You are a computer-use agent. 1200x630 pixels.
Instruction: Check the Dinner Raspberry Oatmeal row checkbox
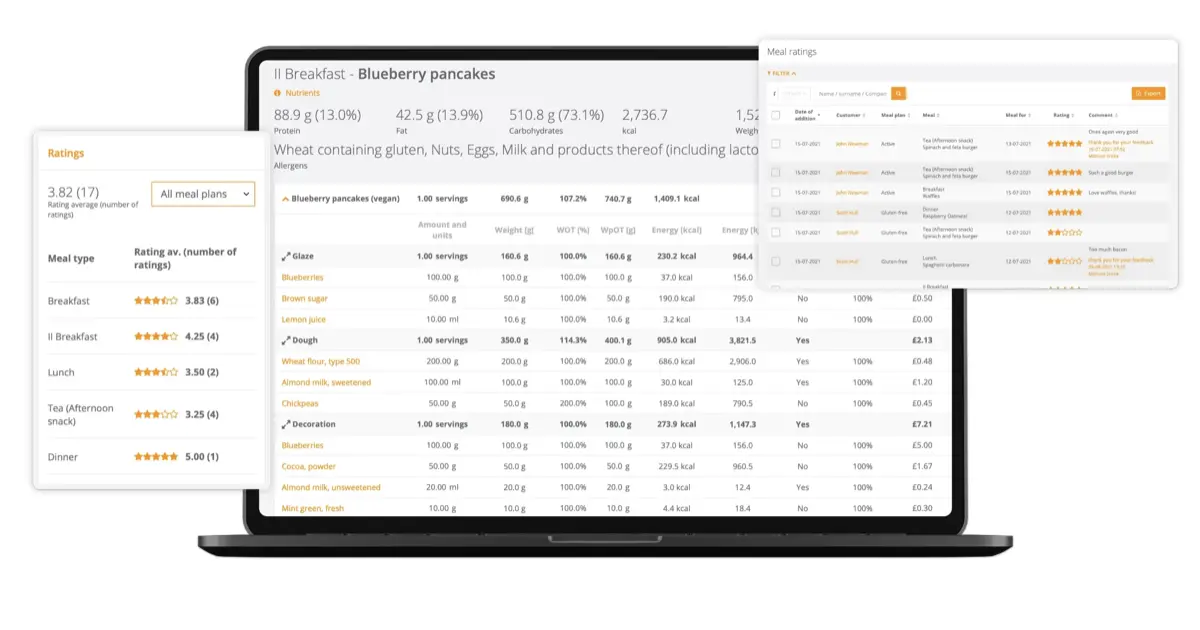pyautogui.click(x=775, y=212)
